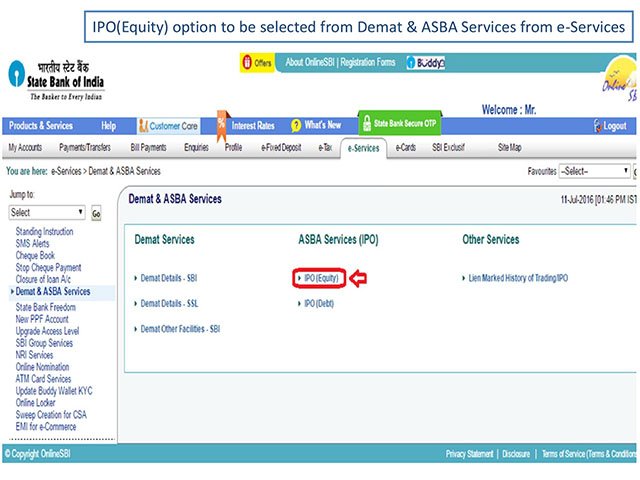Viewport: 640px width, 480px height.
Task: Click Online Nomination in sidebar
Action: (42, 367)
